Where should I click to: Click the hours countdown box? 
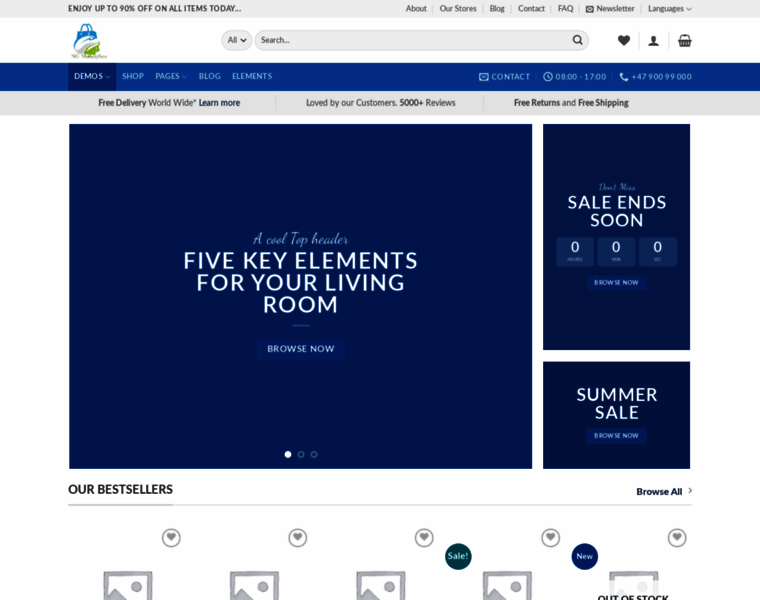pos(575,251)
